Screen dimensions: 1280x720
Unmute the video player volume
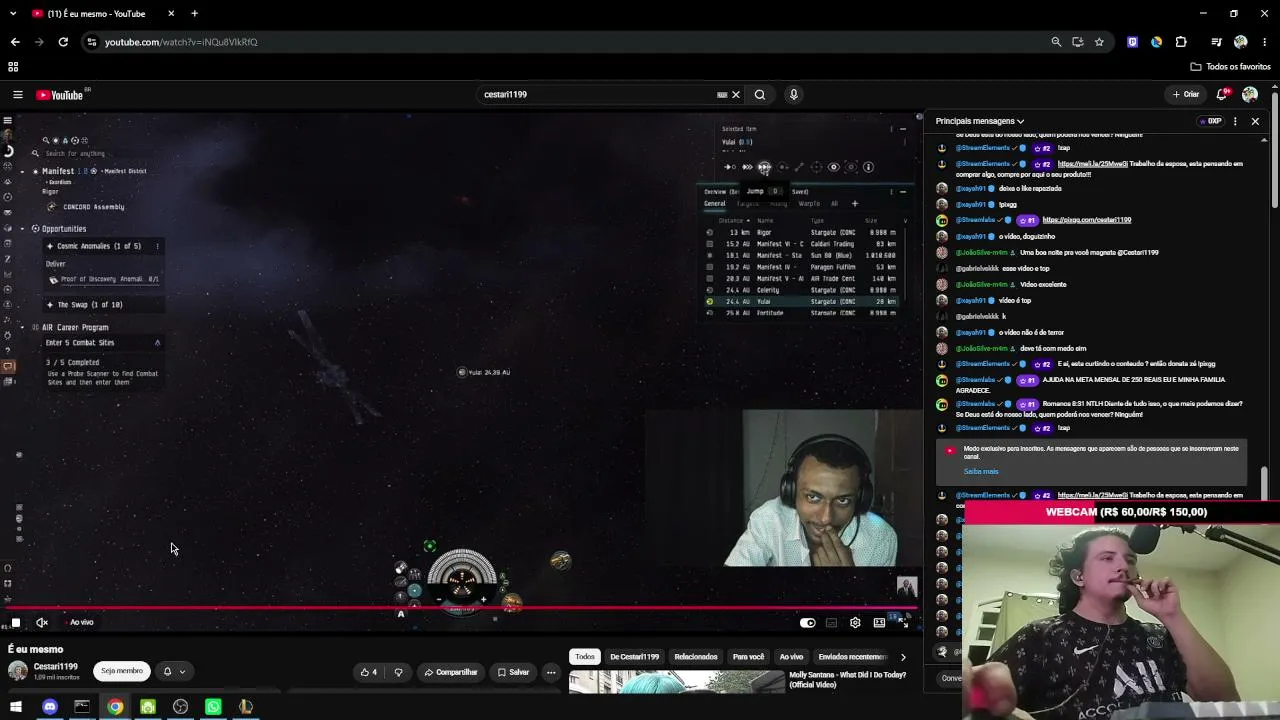(42, 622)
